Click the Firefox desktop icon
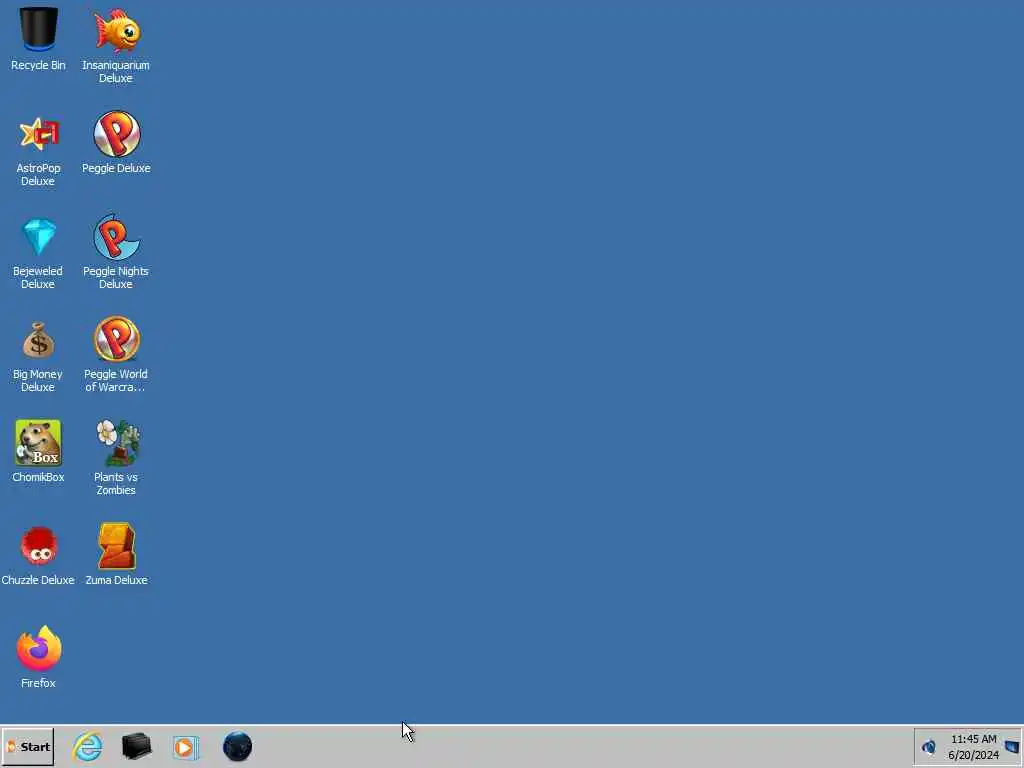This screenshot has width=1024, height=768. pyautogui.click(x=39, y=648)
